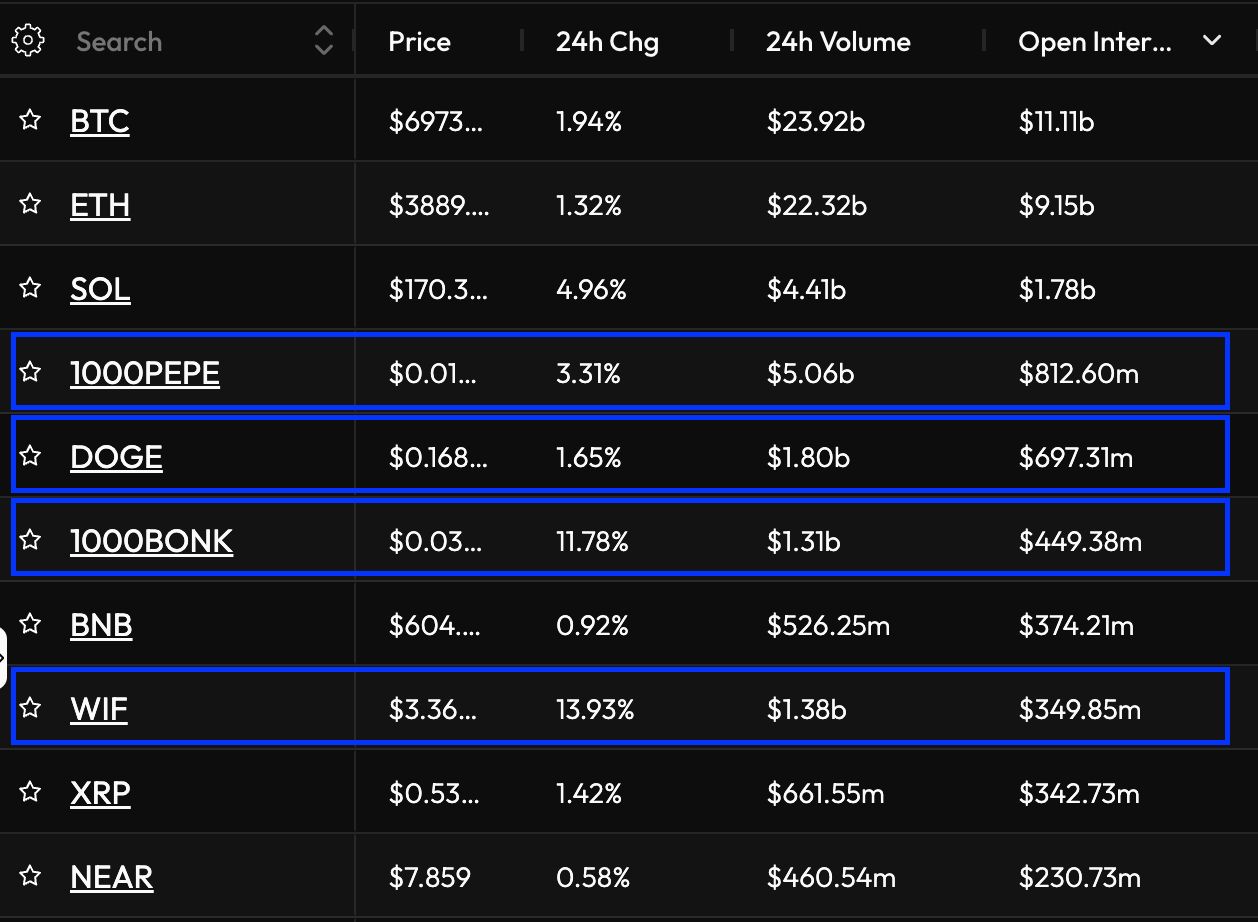Click the sort chevrons beside the search box
This screenshot has height=922, width=1258.
(x=323, y=41)
